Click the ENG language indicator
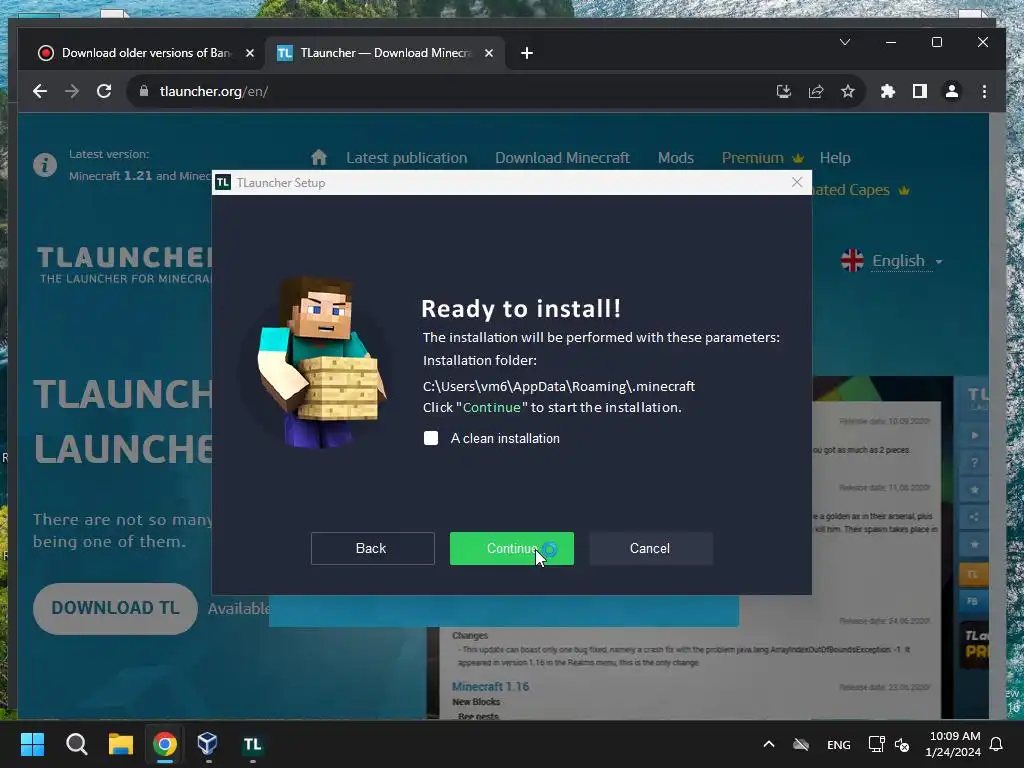Viewport: 1024px width, 768px height. click(x=839, y=744)
